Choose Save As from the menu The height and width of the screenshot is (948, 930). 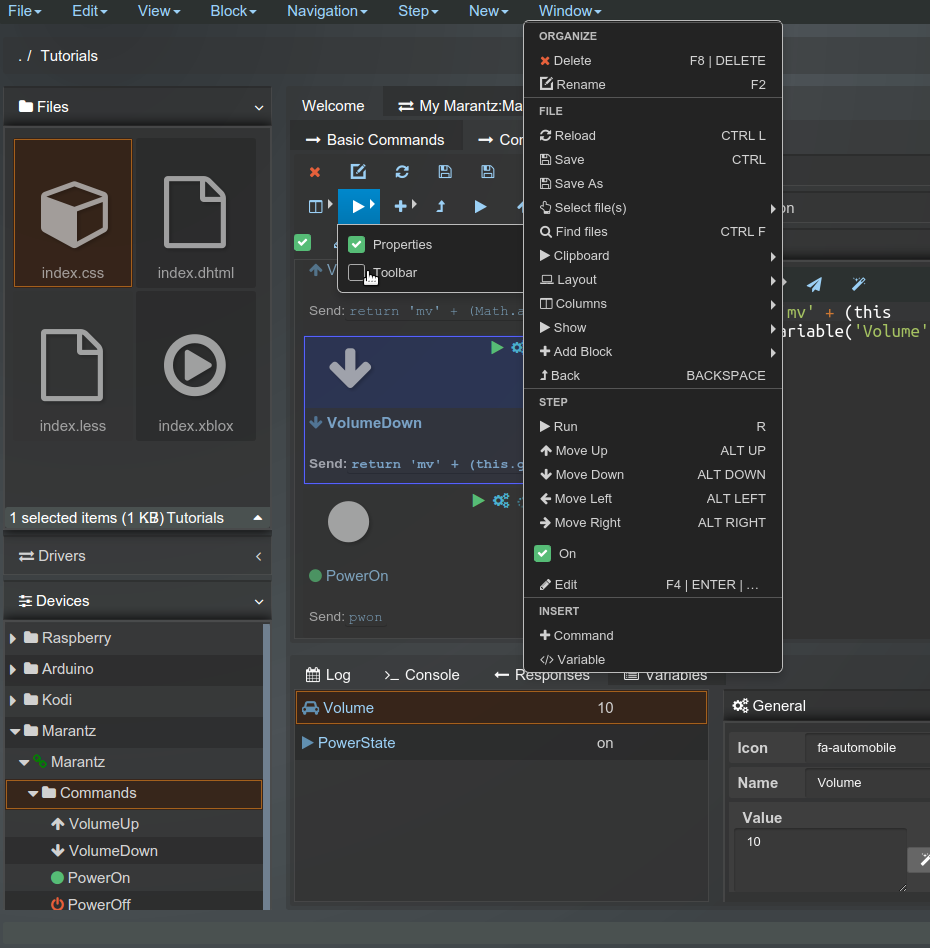click(x=579, y=184)
